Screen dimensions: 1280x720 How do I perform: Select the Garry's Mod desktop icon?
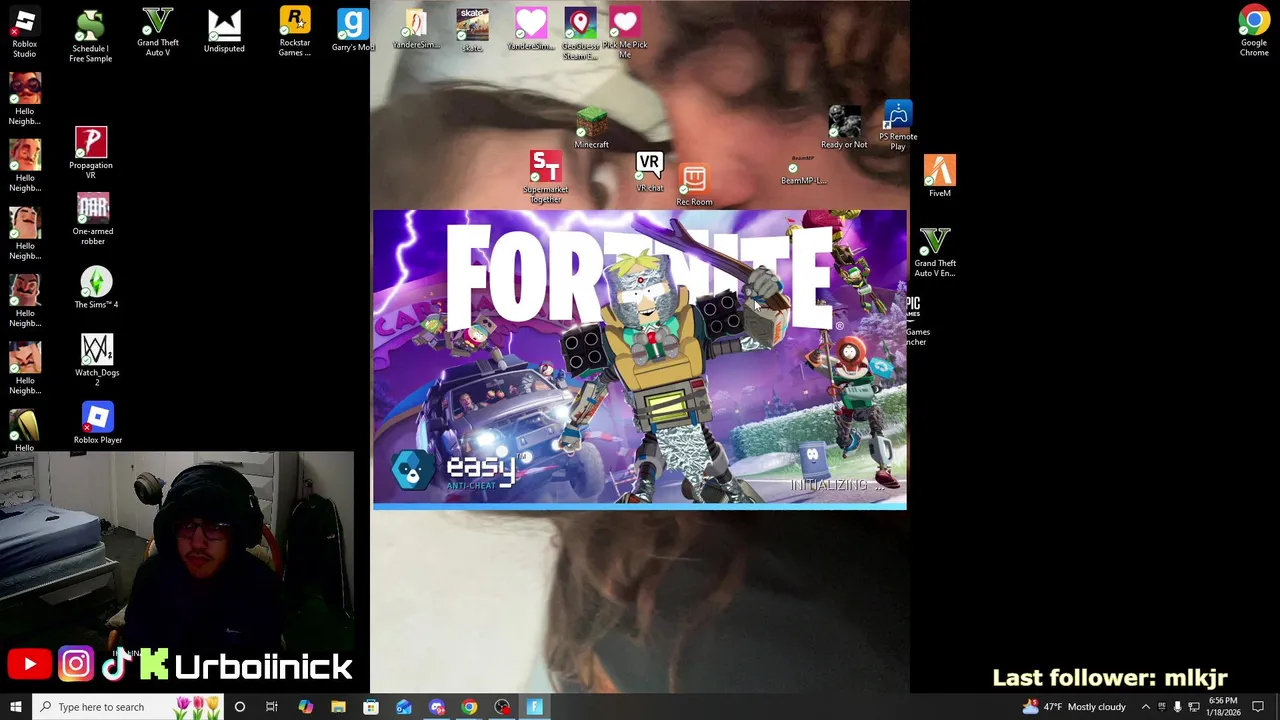click(x=353, y=30)
